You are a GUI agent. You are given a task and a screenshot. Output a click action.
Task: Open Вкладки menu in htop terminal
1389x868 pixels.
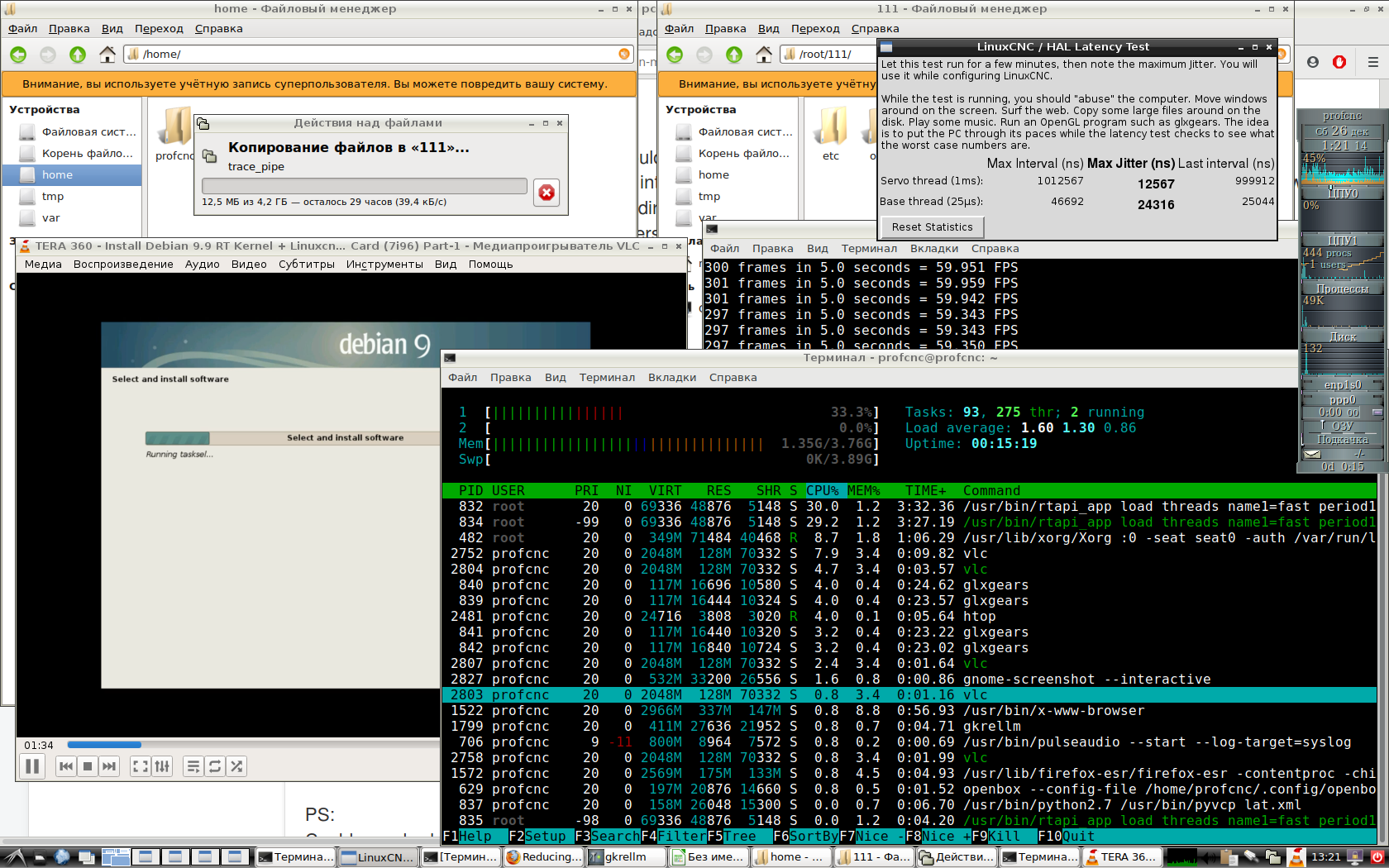[672, 378]
